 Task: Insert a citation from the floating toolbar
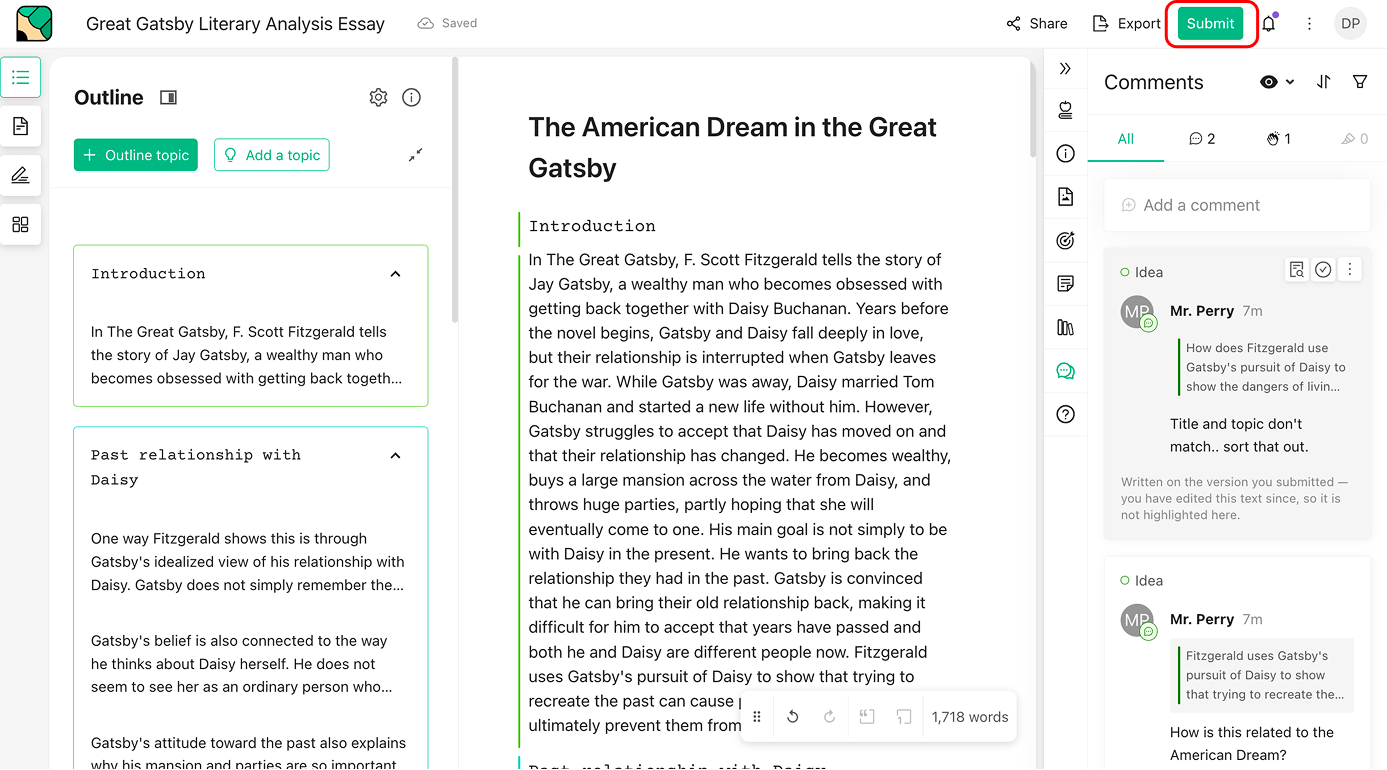point(867,716)
